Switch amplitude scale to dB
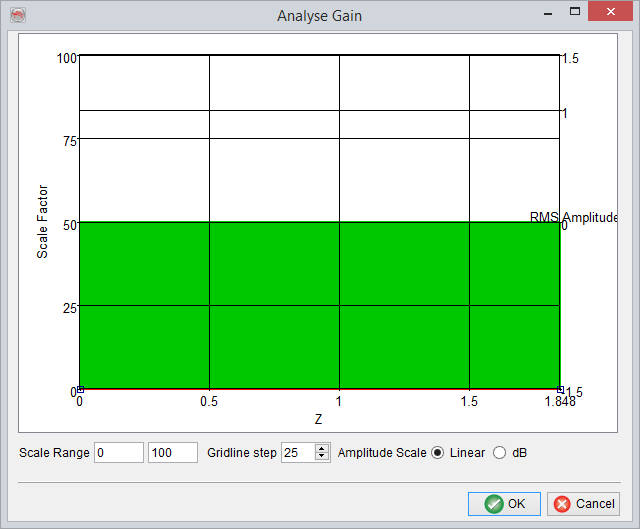640x529 pixels. pyautogui.click(x=500, y=453)
